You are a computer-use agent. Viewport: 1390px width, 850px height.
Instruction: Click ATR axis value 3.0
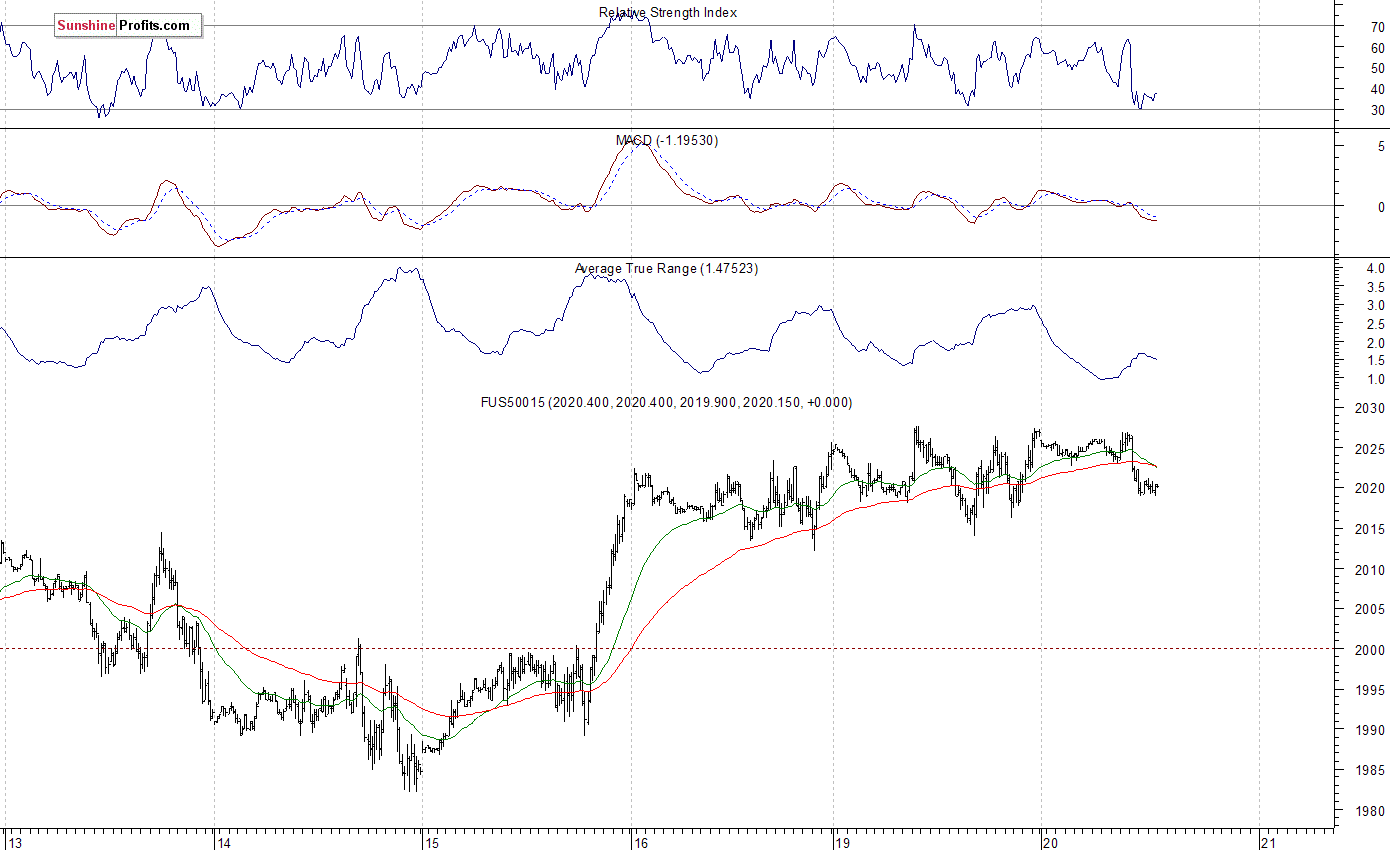point(1376,305)
